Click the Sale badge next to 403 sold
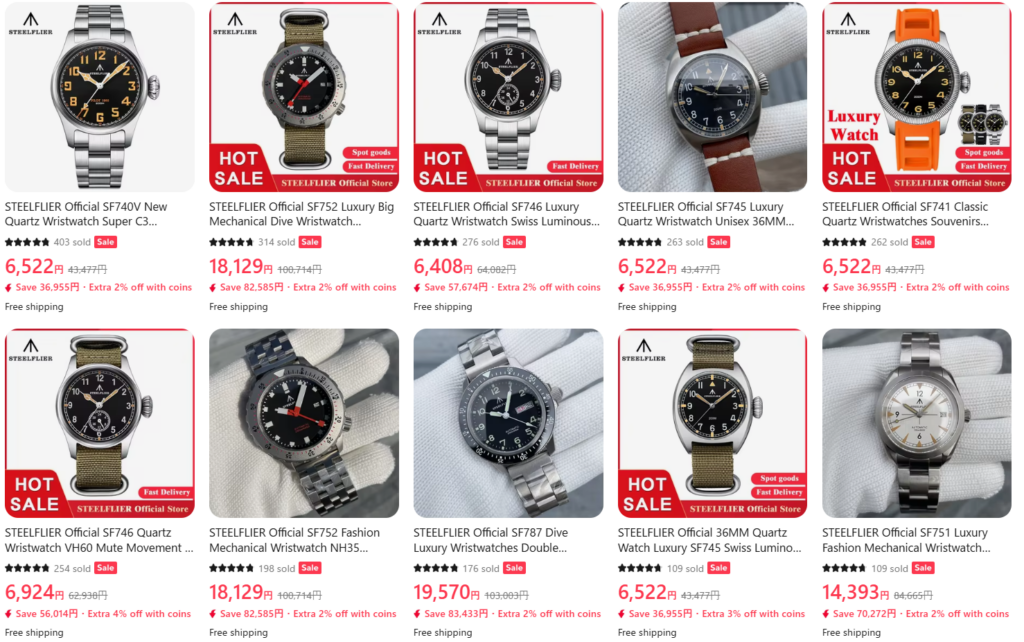This screenshot has height=642, width=1024. point(106,242)
